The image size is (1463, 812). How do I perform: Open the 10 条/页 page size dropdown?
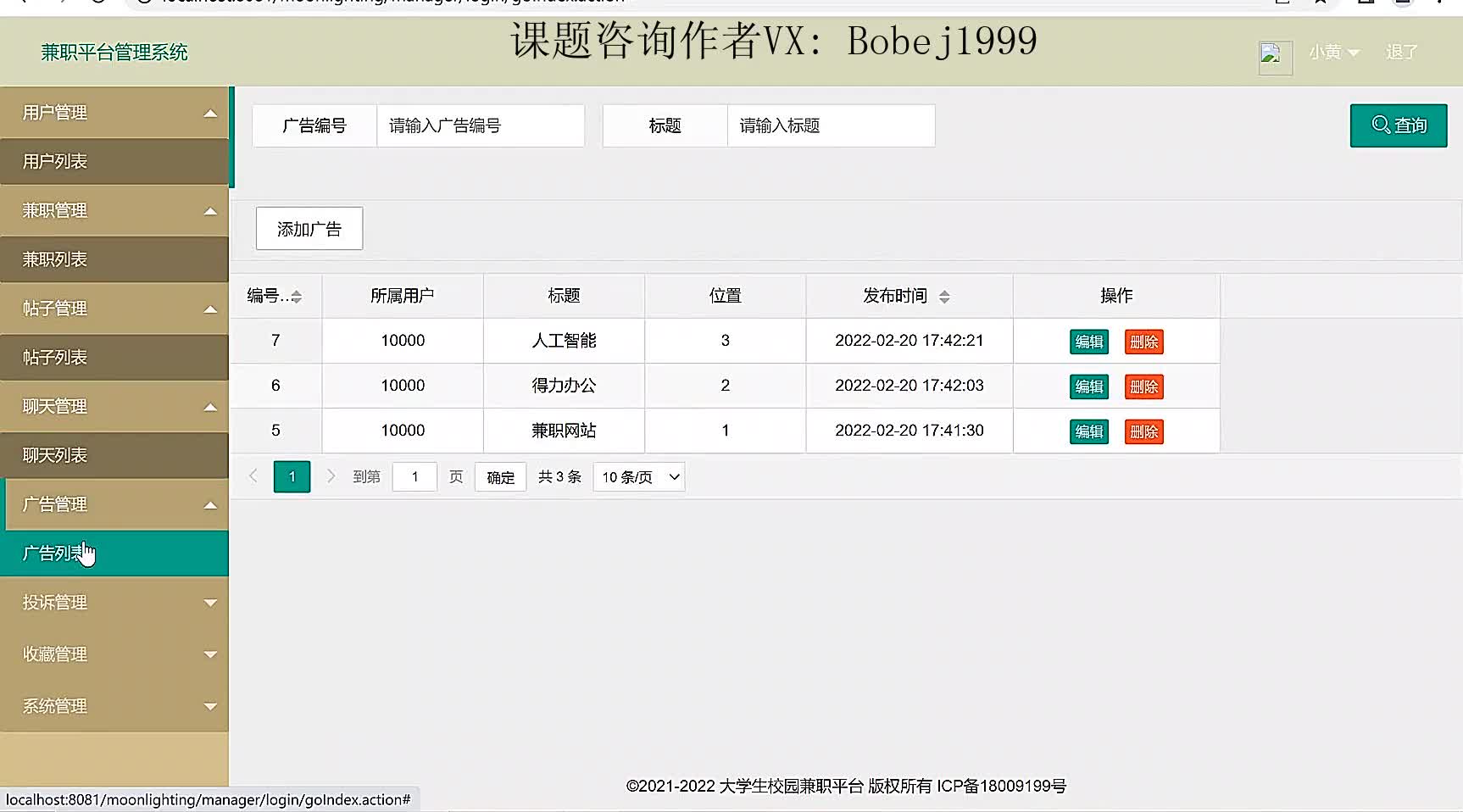[639, 477]
